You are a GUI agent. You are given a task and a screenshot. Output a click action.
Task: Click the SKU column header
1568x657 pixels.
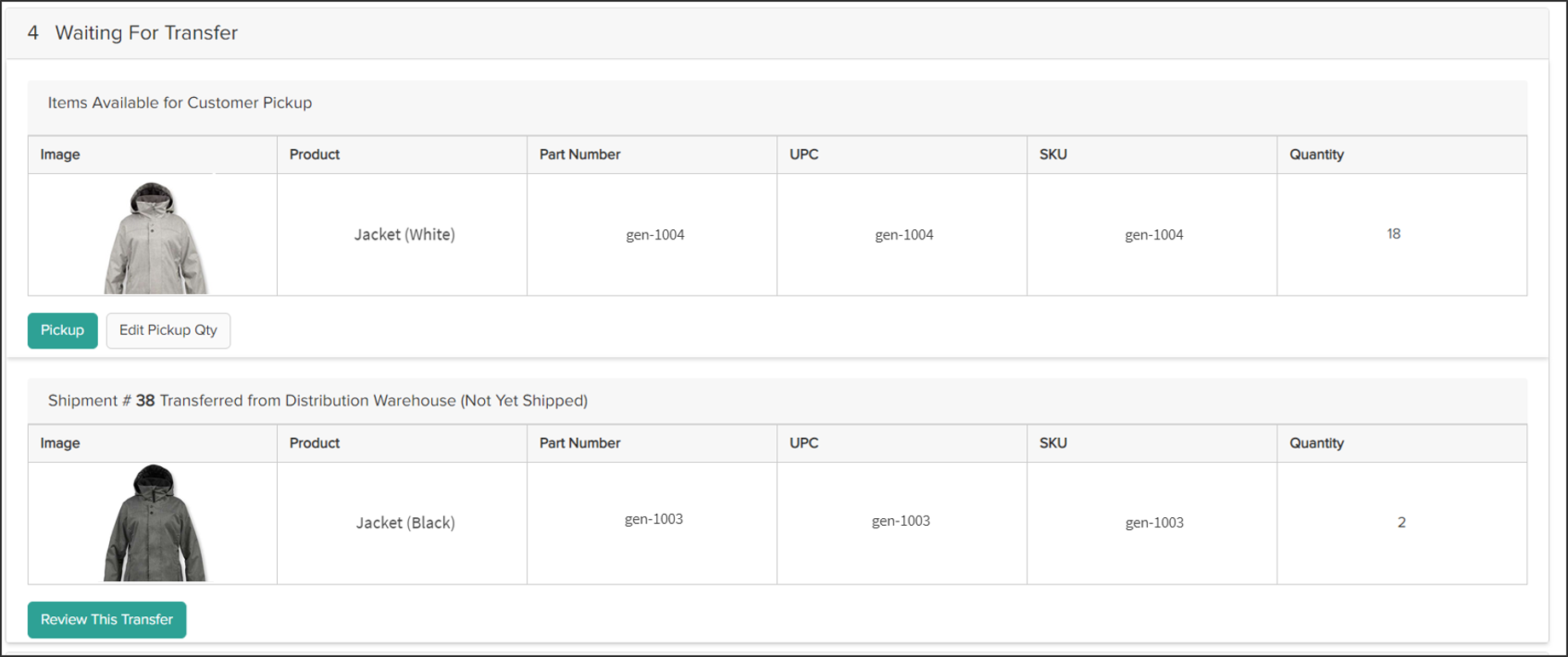pos(1052,154)
